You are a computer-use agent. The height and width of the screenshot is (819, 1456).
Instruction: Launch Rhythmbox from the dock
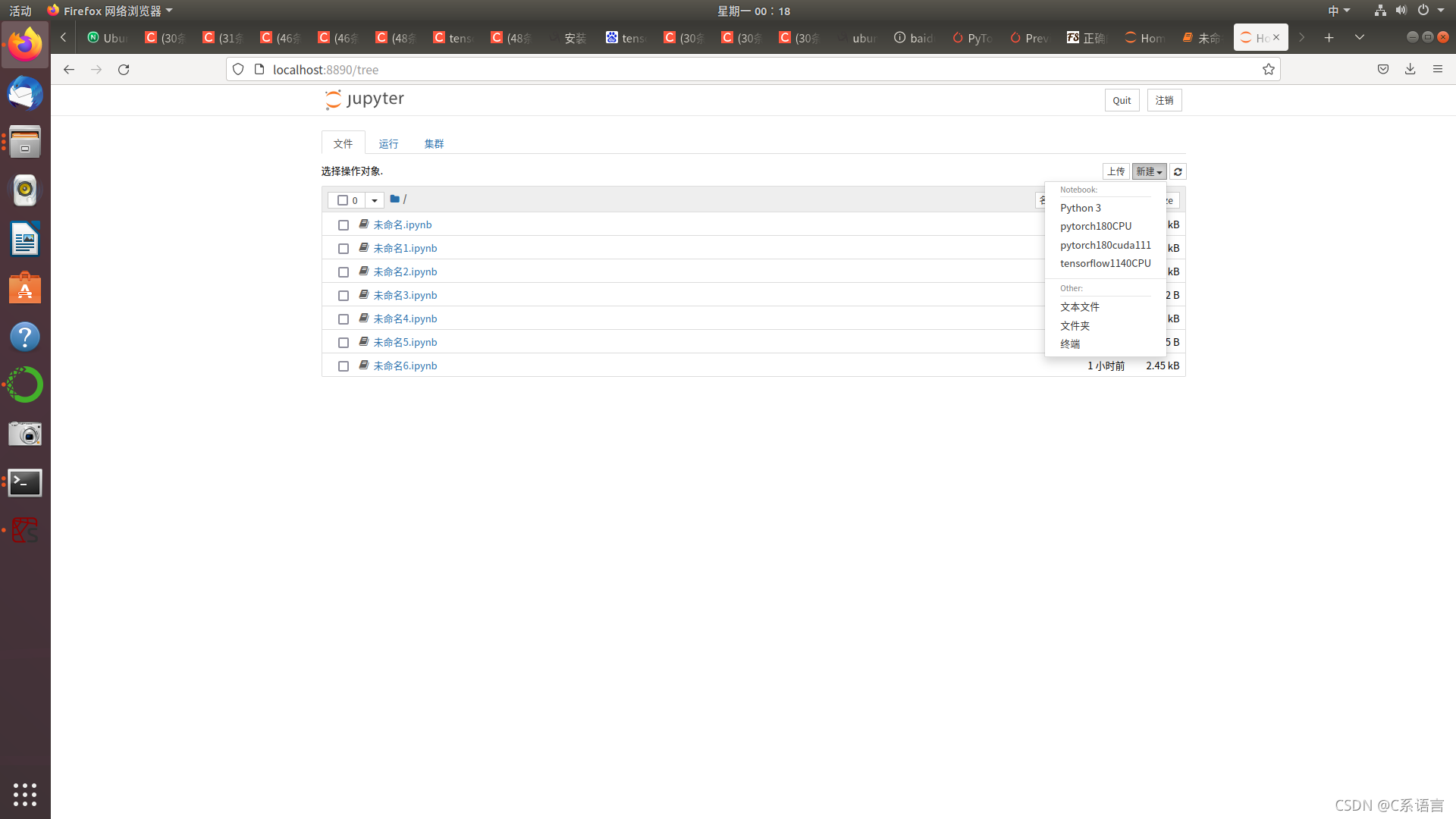pyautogui.click(x=25, y=191)
